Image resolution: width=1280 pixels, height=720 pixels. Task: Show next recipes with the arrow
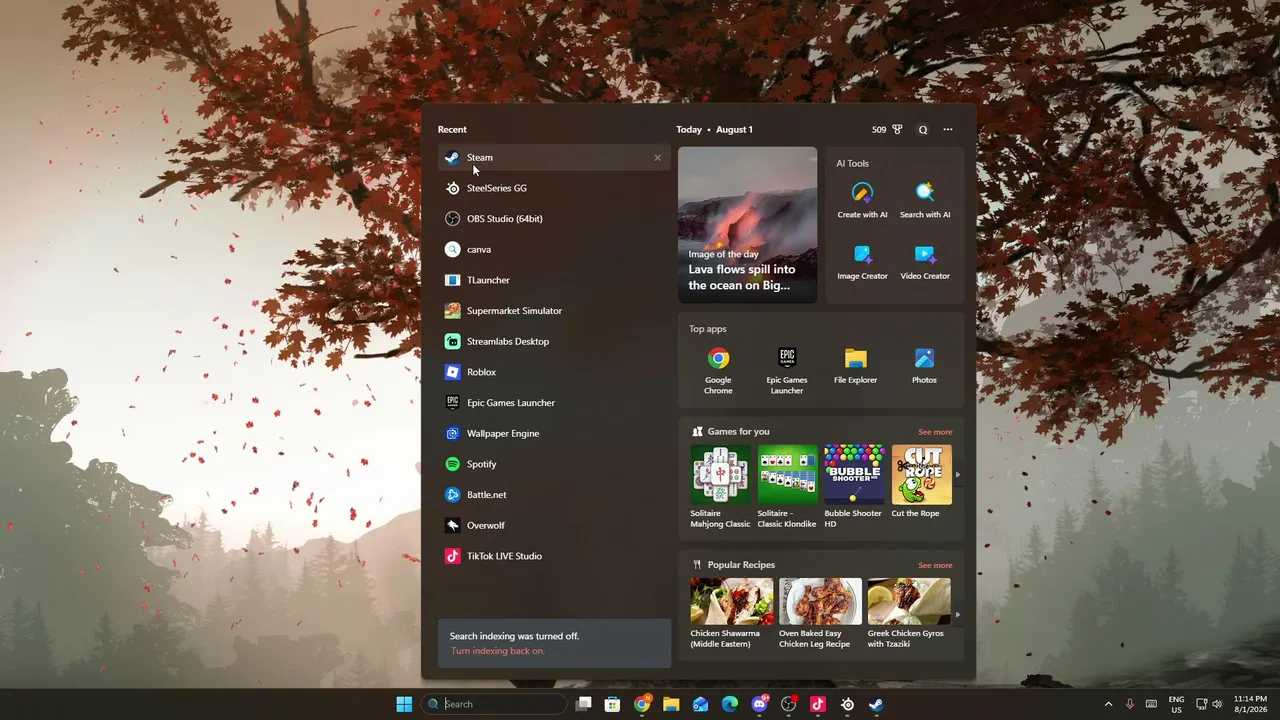tap(958, 615)
